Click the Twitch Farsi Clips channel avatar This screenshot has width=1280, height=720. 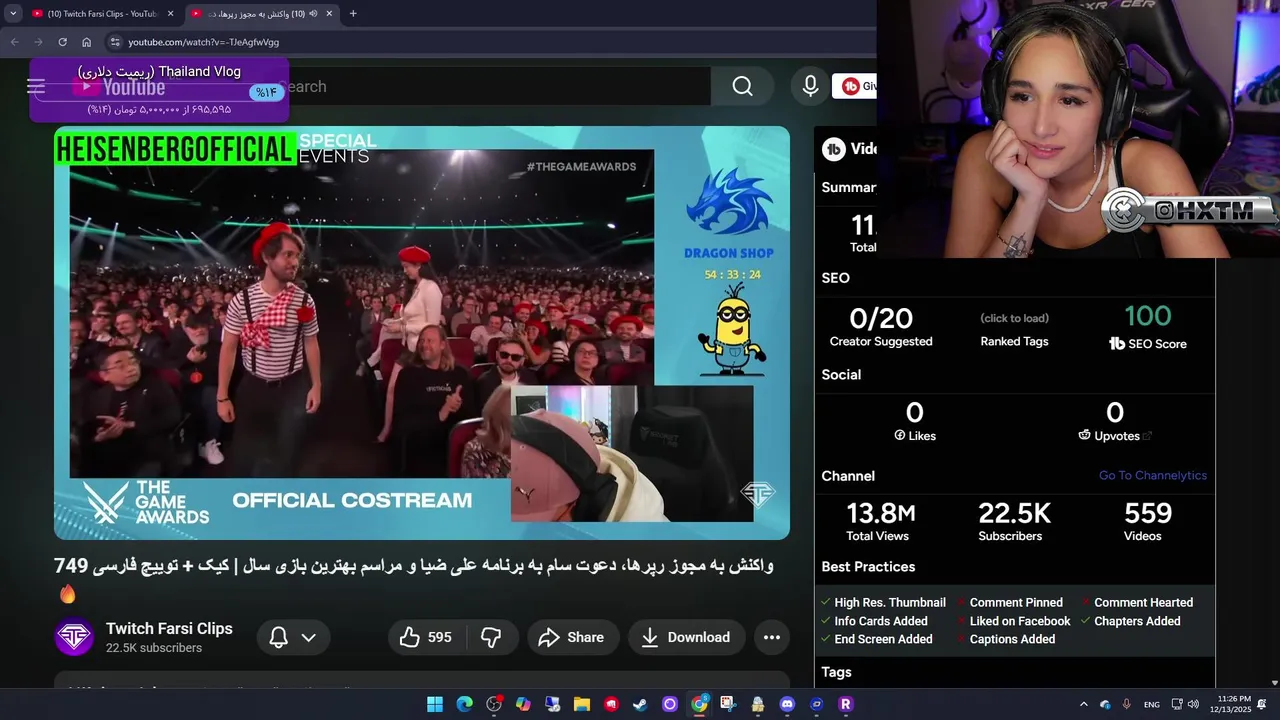(x=74, y=637)
